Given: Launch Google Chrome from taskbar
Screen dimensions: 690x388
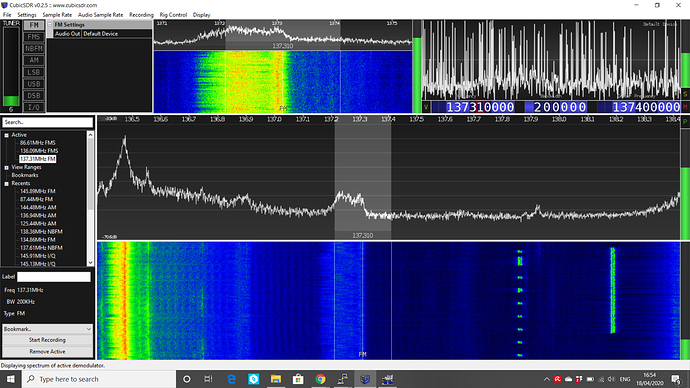Looking at the screenshot, I should (x=320, y=379).
